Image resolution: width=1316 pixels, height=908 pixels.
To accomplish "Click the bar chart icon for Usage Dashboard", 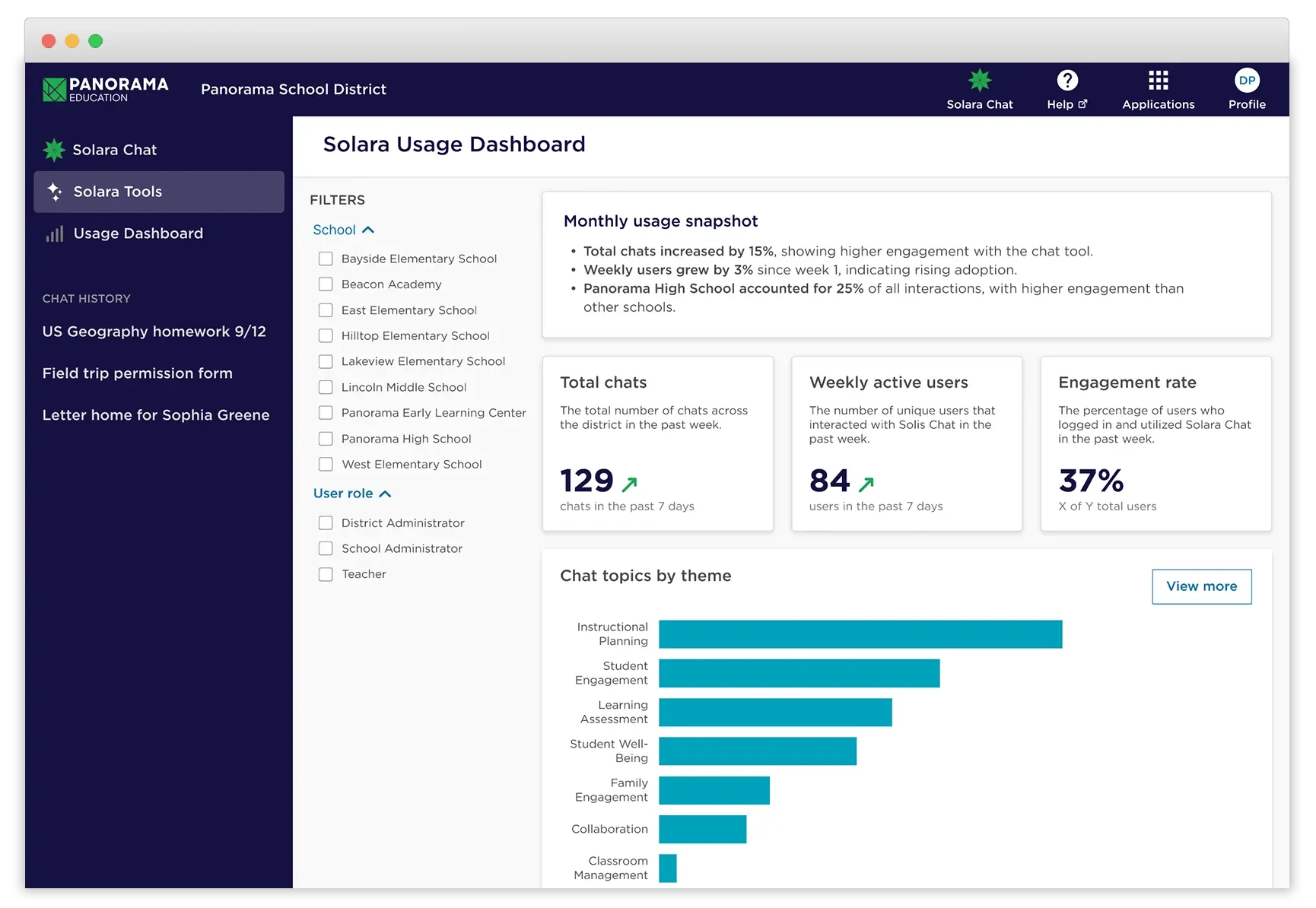I will [x=55, y=233].
